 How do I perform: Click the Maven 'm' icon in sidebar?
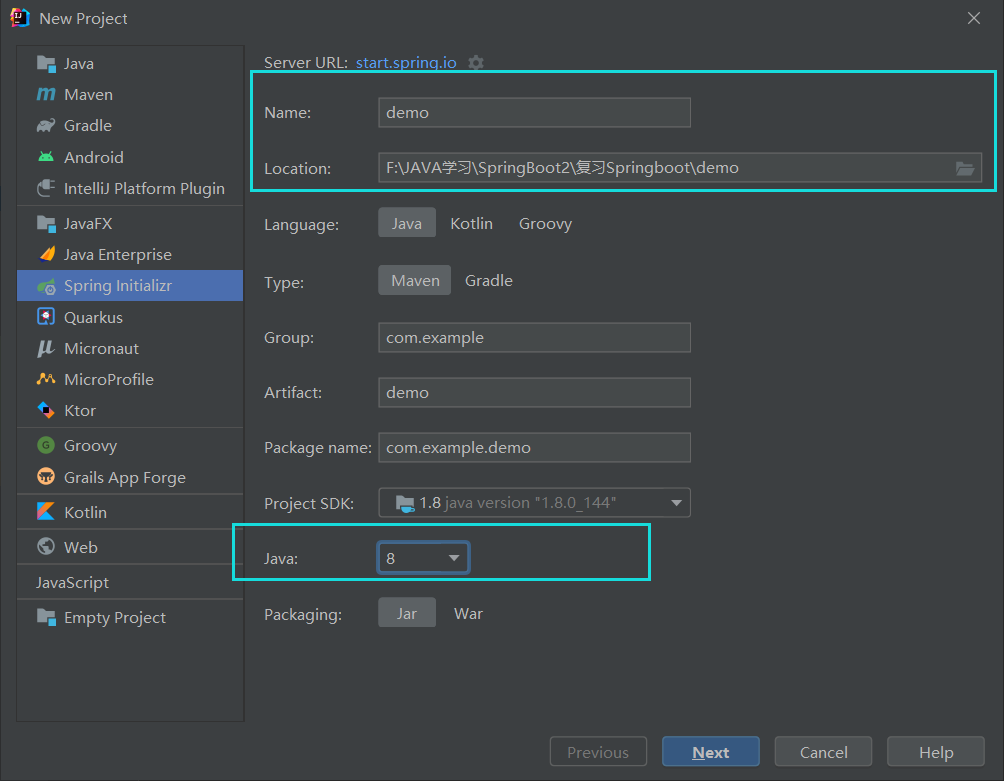pyautogui.click(x=46, y=95)
